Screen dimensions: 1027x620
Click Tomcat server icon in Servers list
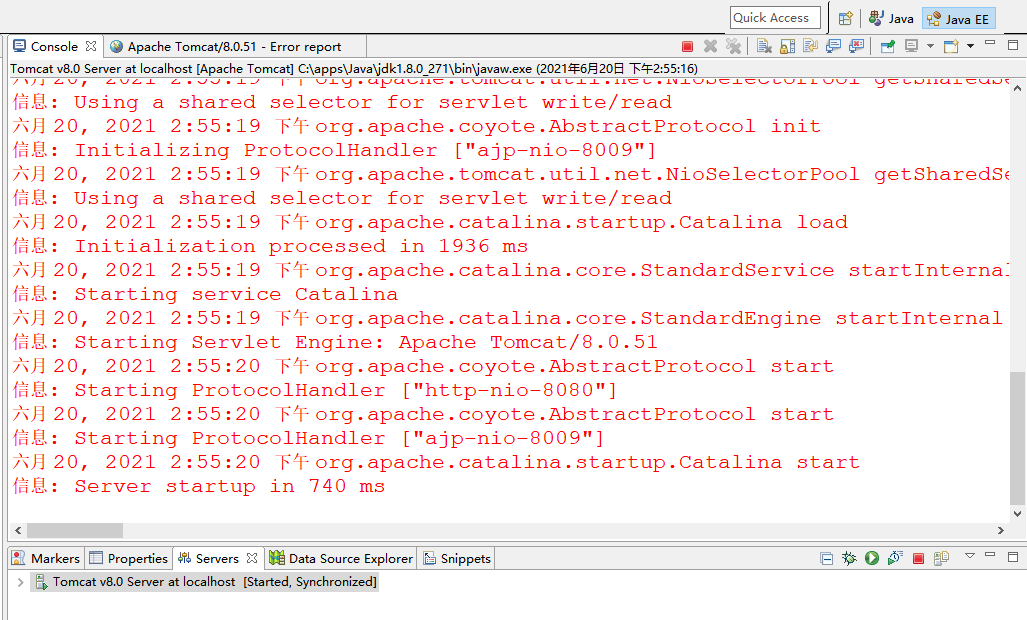(41, 581)
